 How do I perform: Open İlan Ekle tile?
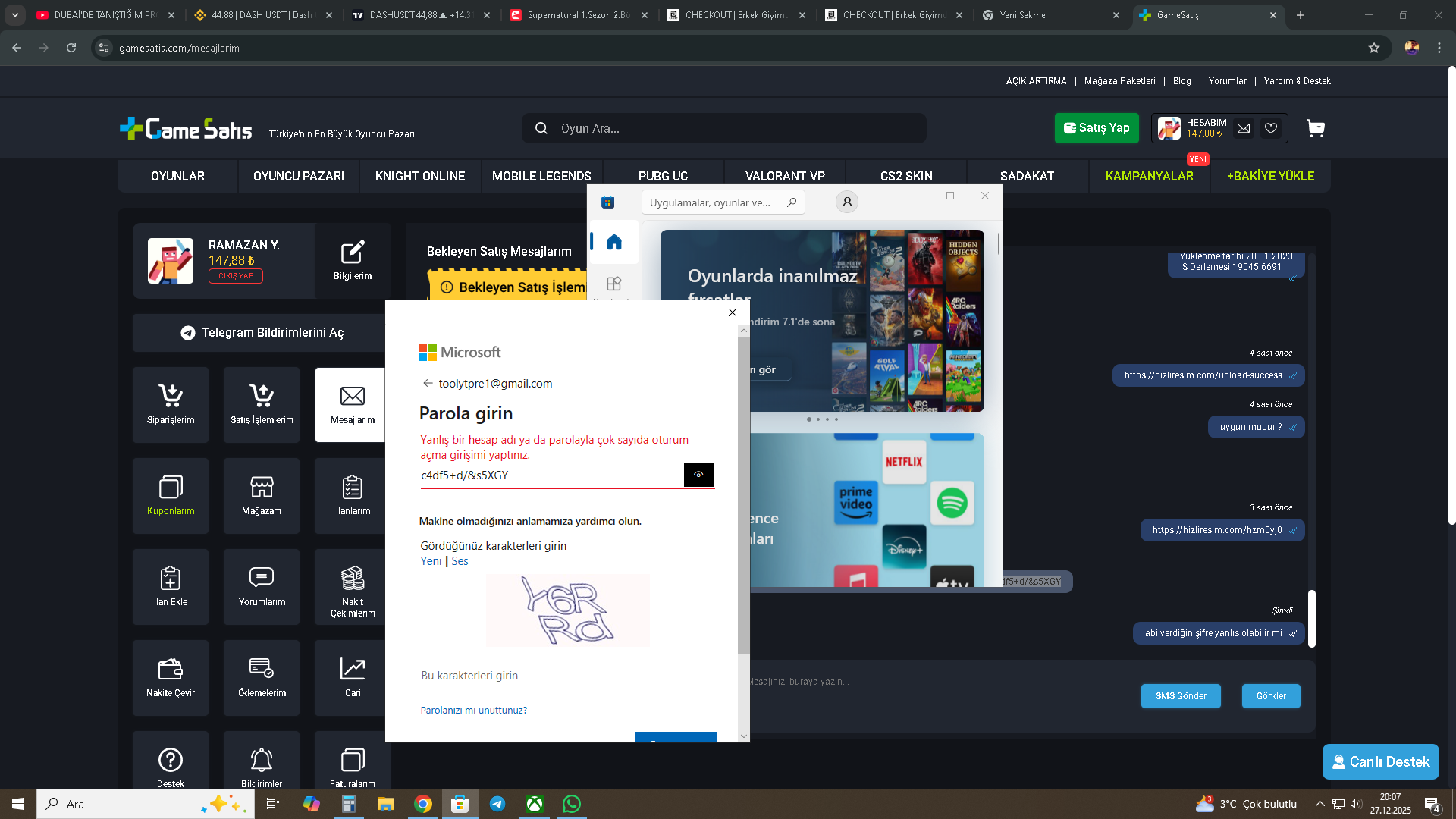coord(171,586)
